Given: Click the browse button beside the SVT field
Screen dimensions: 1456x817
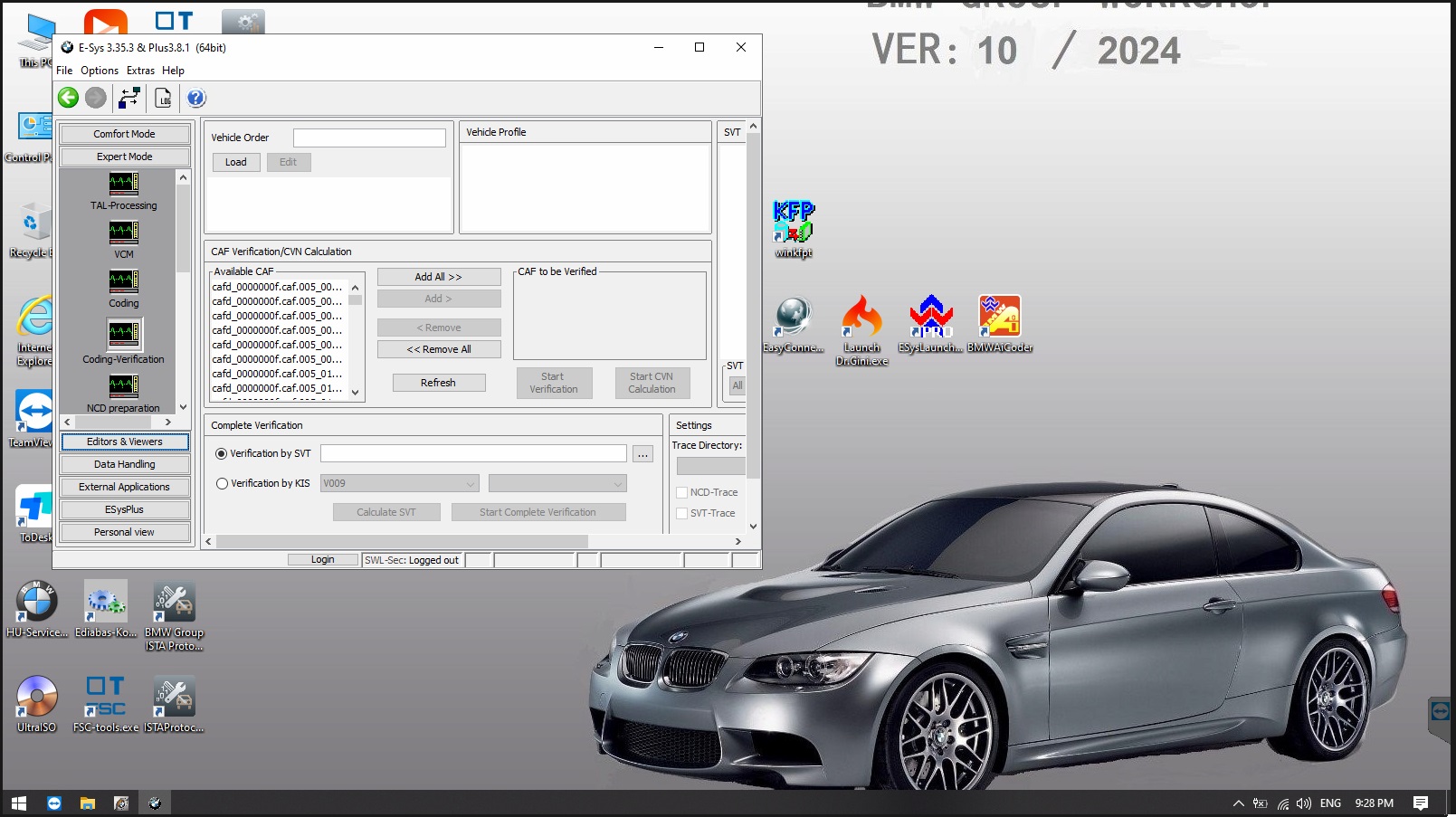Looking at the screenshot, I should tap(642, 453).
